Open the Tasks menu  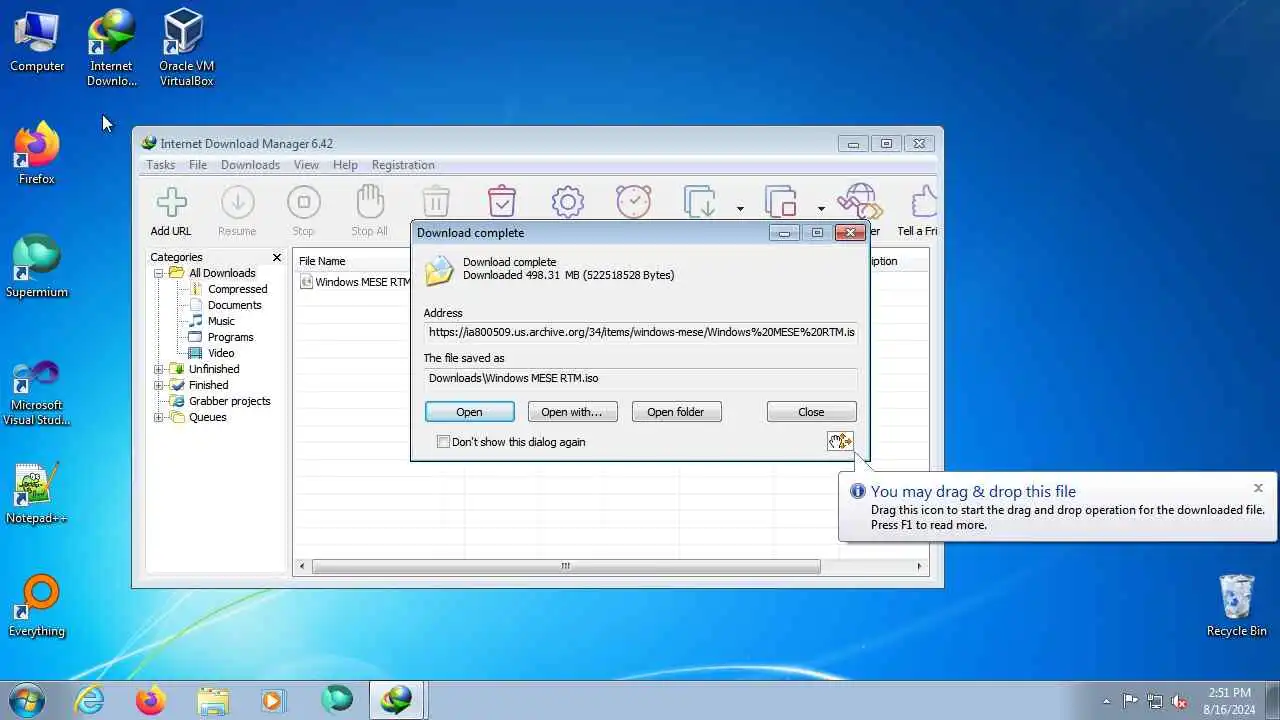(160, 165)
